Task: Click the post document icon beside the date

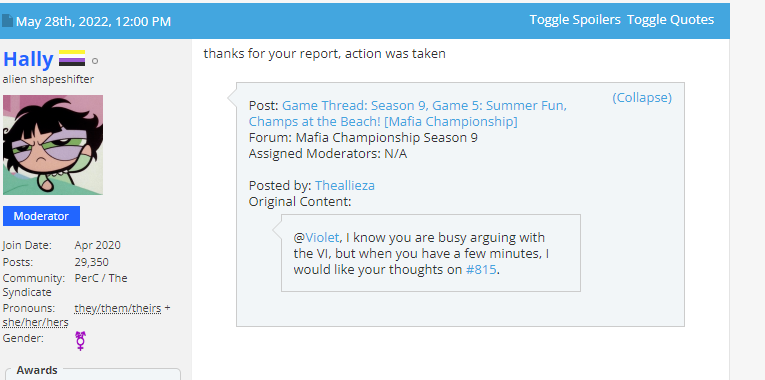Action: point(7,20)
